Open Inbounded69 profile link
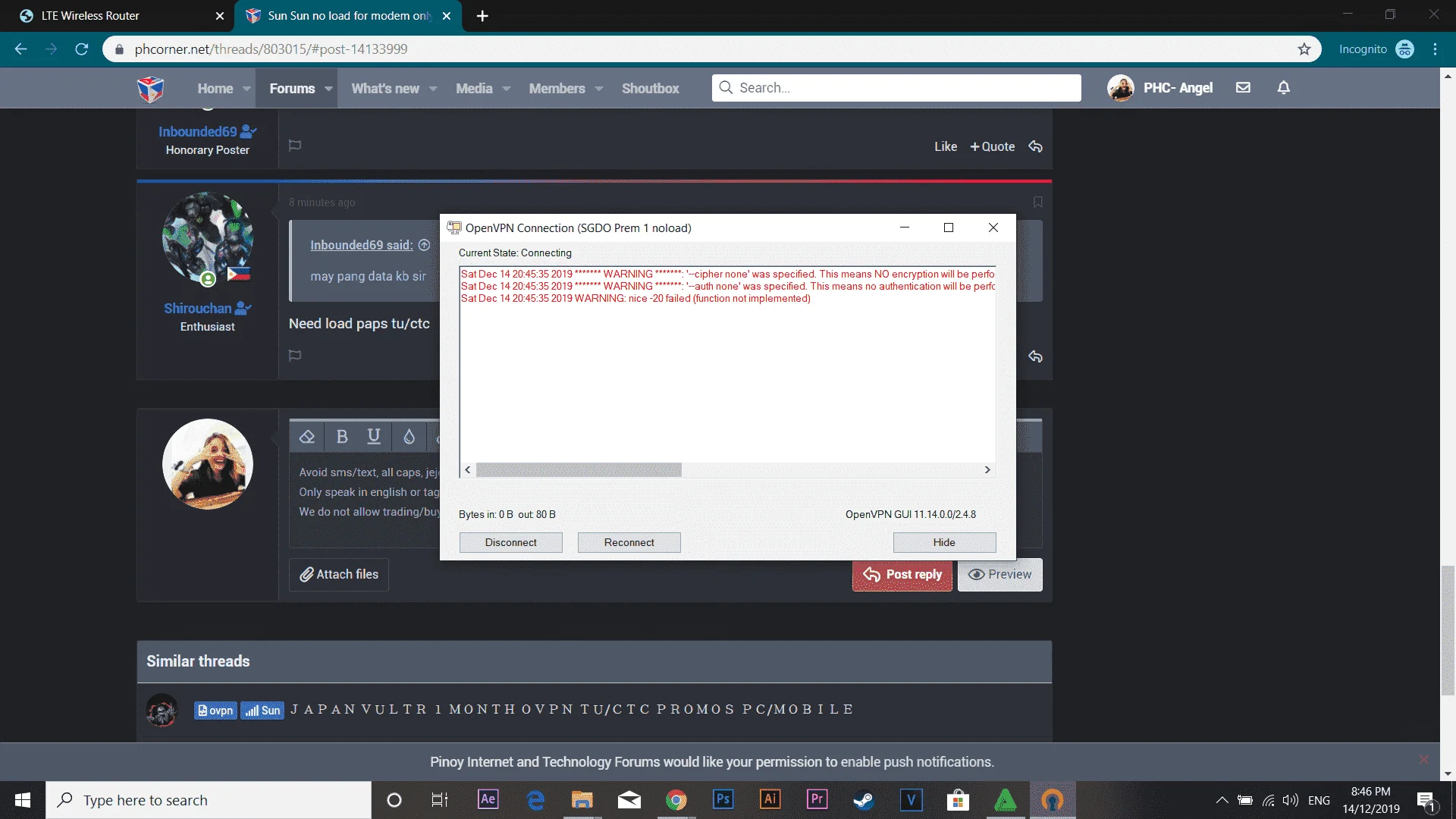 pos(197,132)
